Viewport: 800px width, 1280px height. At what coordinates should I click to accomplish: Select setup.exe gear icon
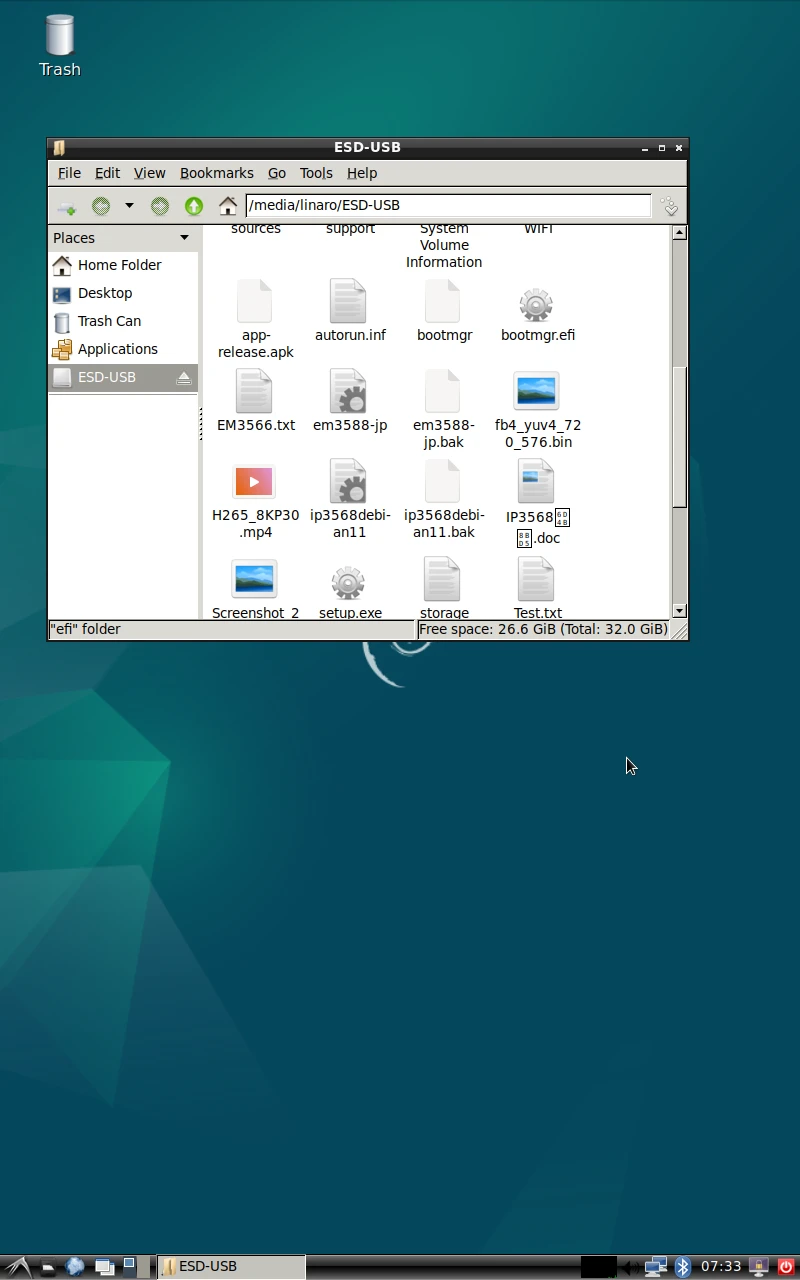[x=348, y=582]
